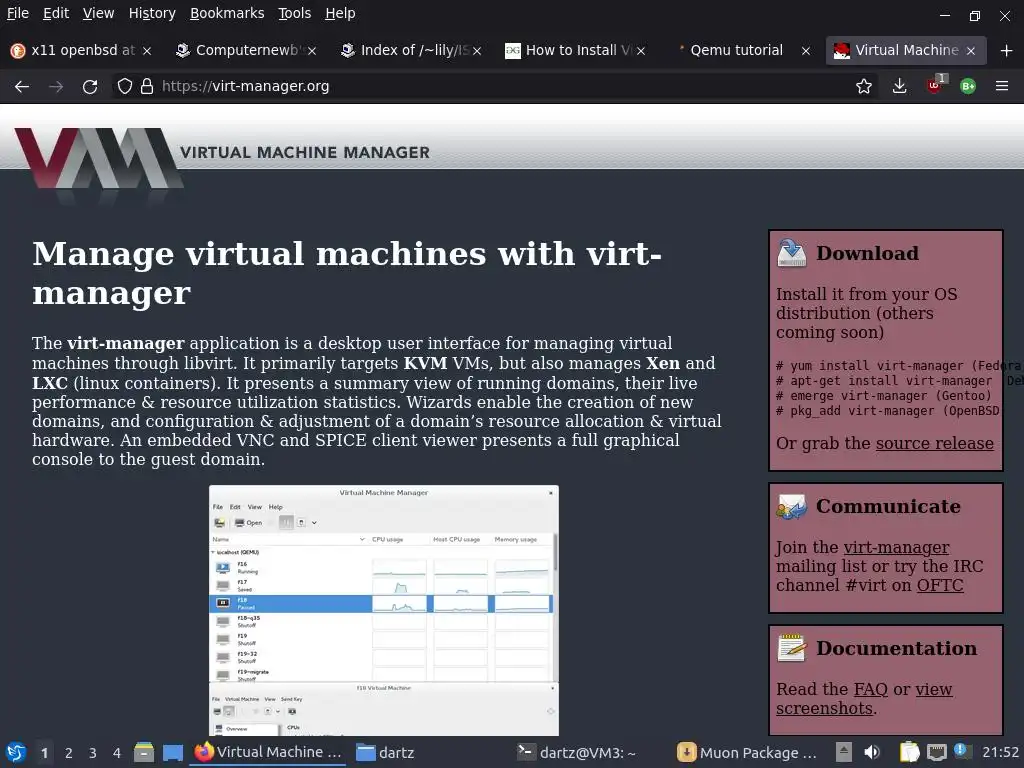Click the removable media eject tray icon

[x=844, y=752]
